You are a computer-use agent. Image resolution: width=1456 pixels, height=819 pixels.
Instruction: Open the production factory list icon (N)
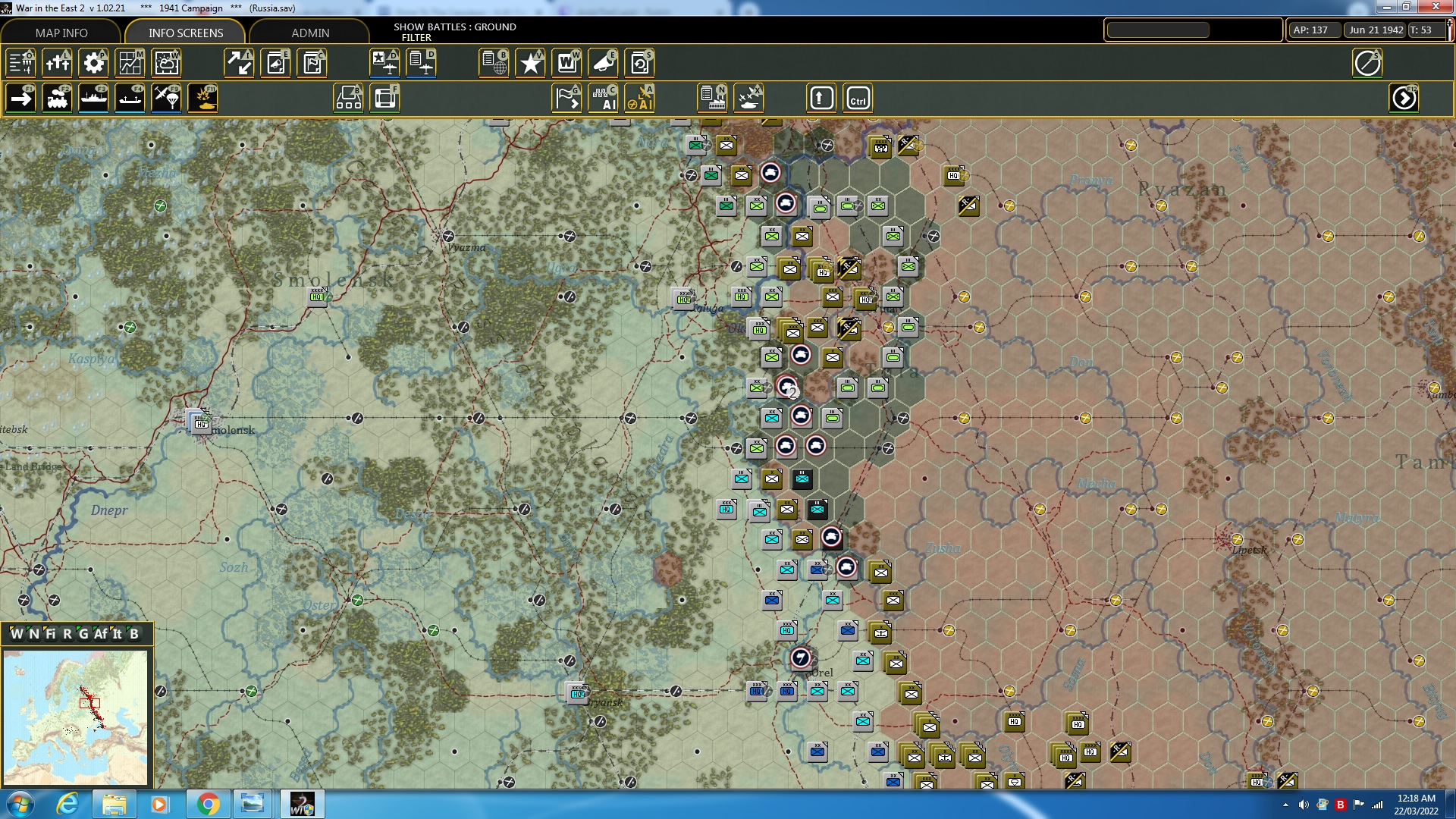pyautogui.click(x=712, y=98)
